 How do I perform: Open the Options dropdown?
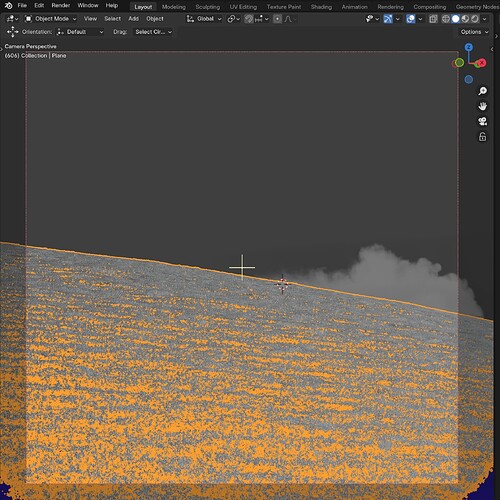(x=475, y=32)
